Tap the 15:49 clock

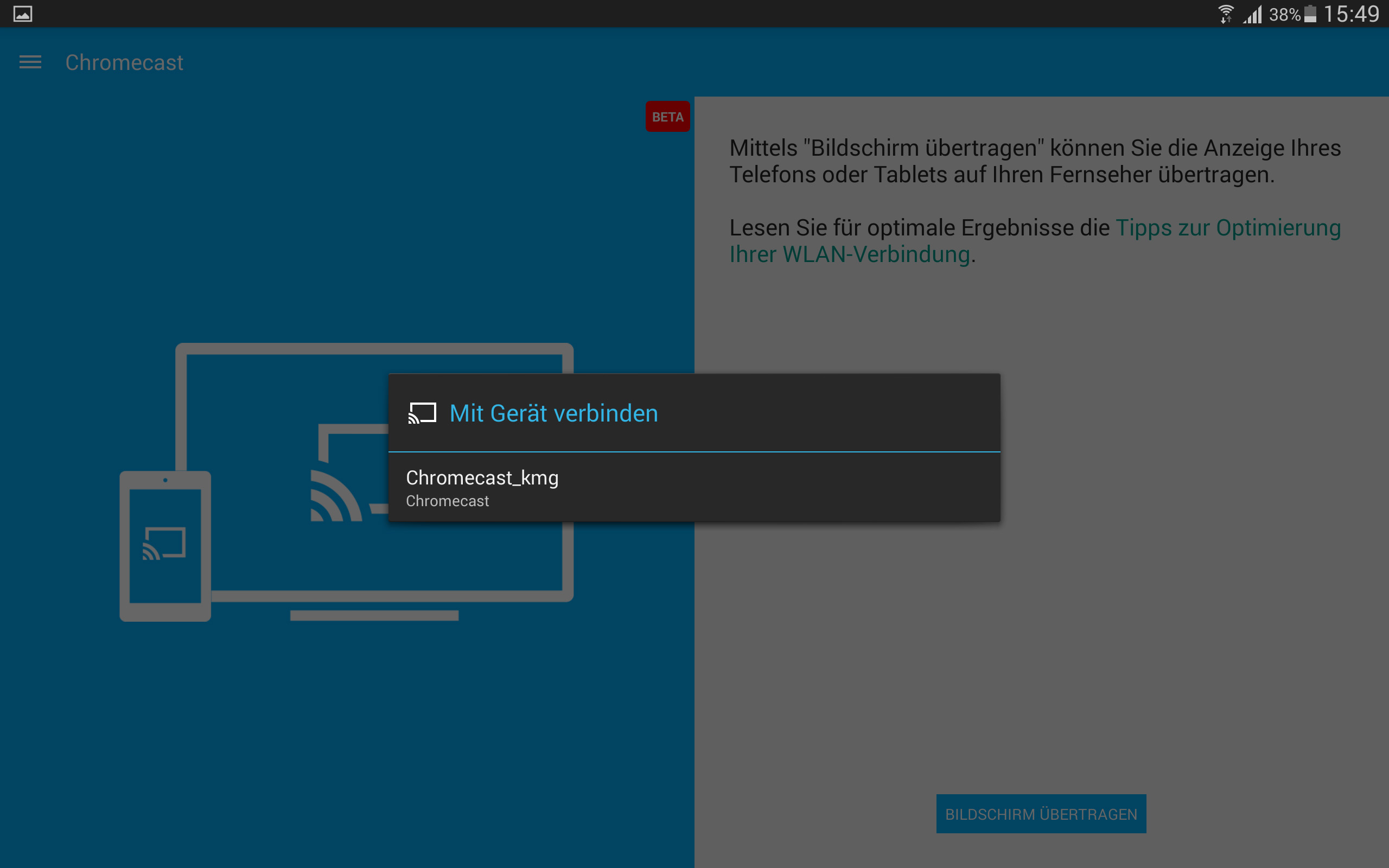(x=1351, y=14)
